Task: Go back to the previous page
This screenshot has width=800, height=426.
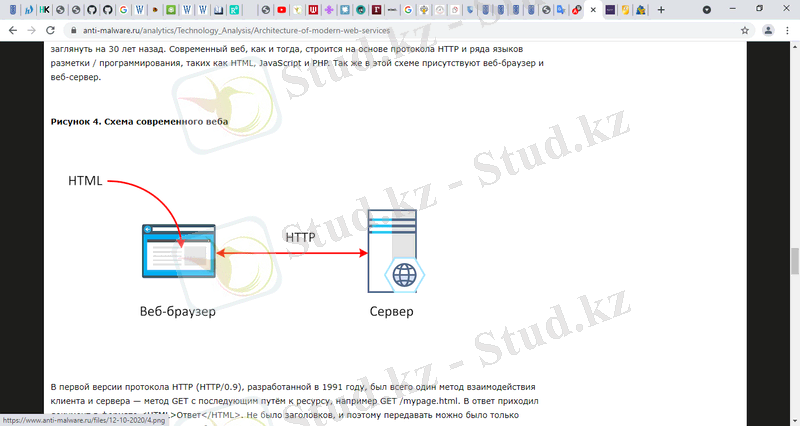Action: [13, 31]
